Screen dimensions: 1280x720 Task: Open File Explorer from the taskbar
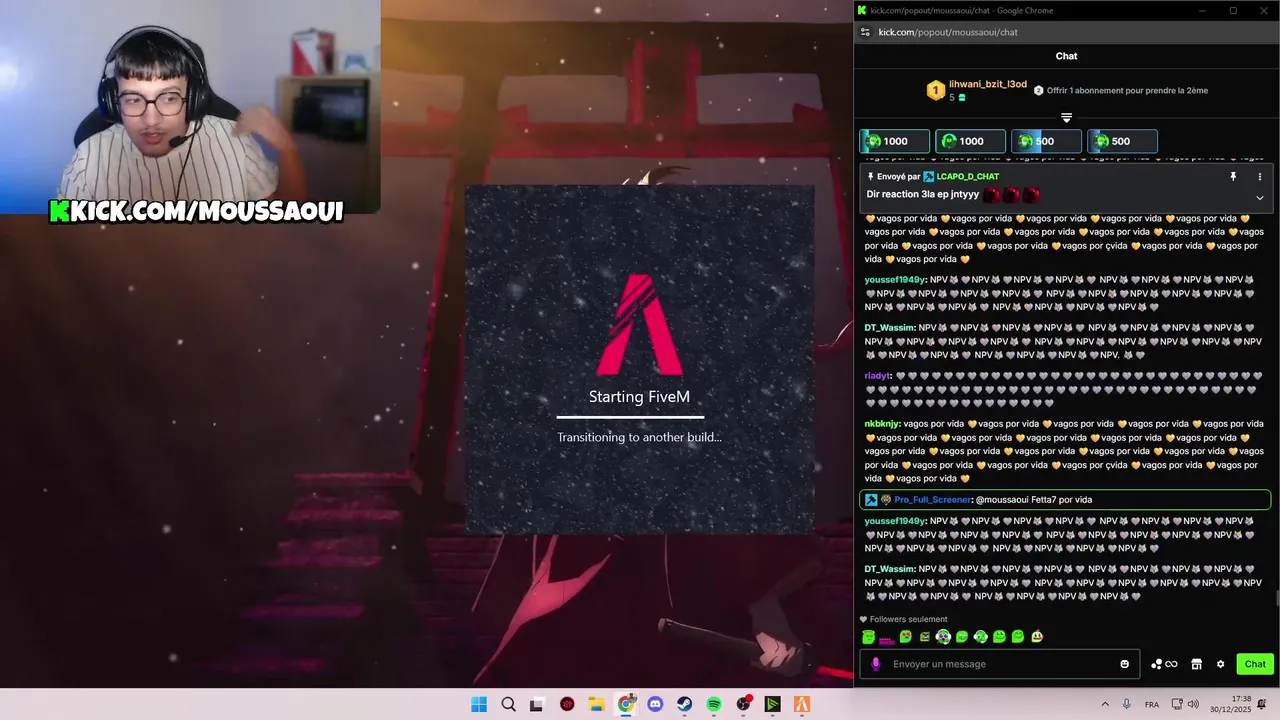tap(596, 704)
